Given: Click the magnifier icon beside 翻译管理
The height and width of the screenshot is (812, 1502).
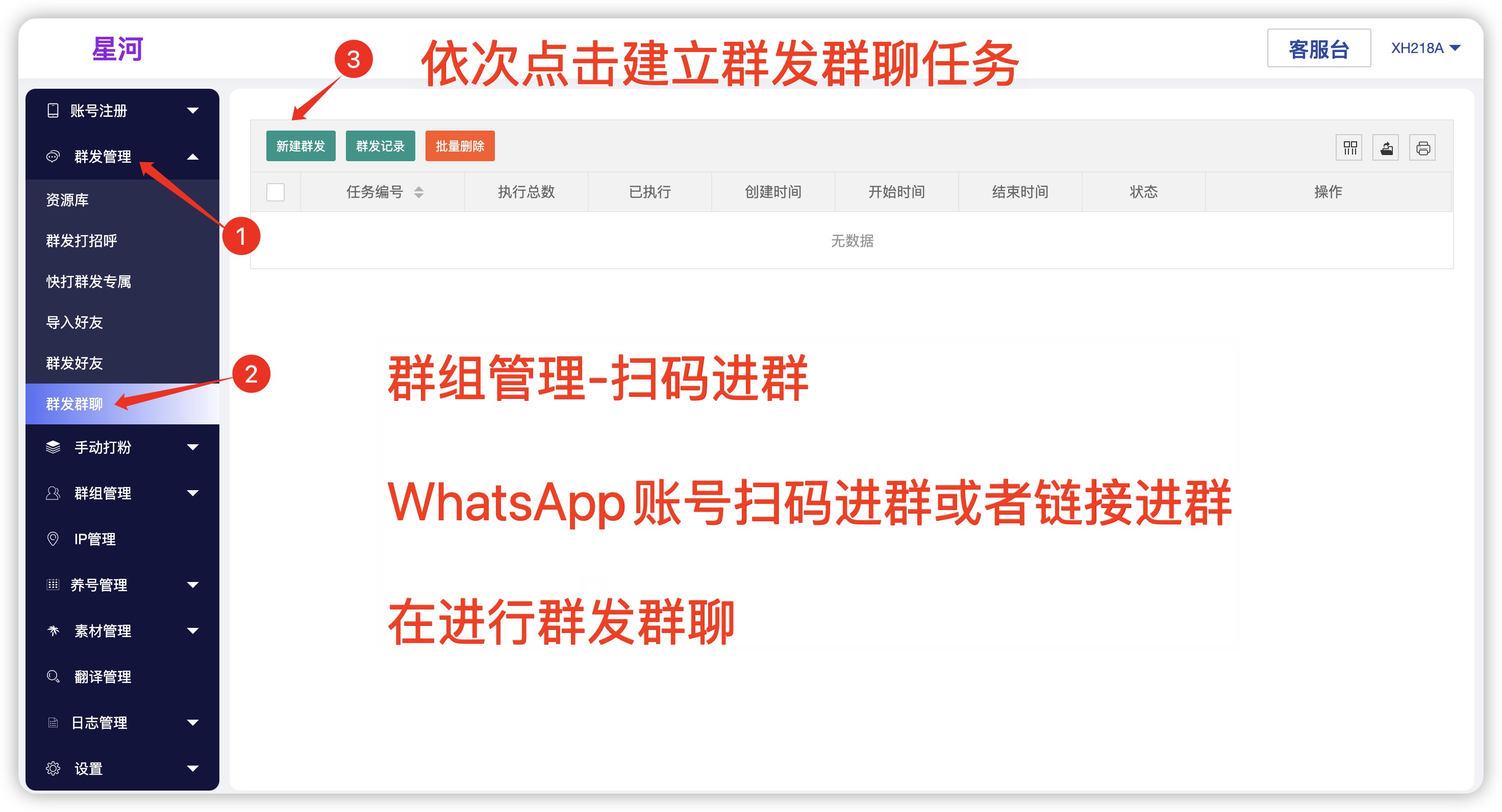Looking at the screenshot, I should pyautogui.click(x=53, y=676).
